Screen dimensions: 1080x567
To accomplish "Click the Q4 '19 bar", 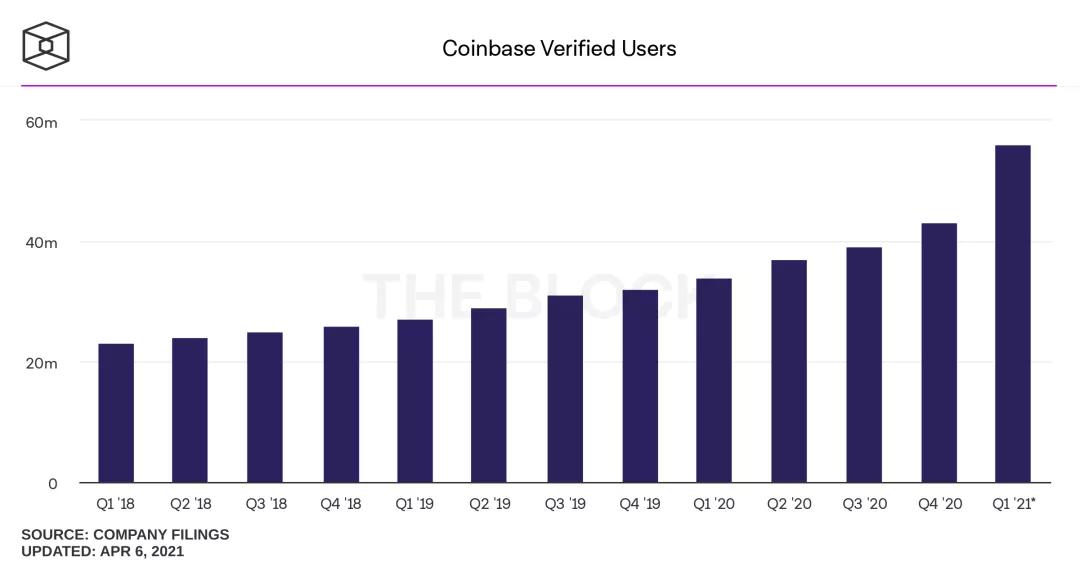I will click(x=640, y=386).
